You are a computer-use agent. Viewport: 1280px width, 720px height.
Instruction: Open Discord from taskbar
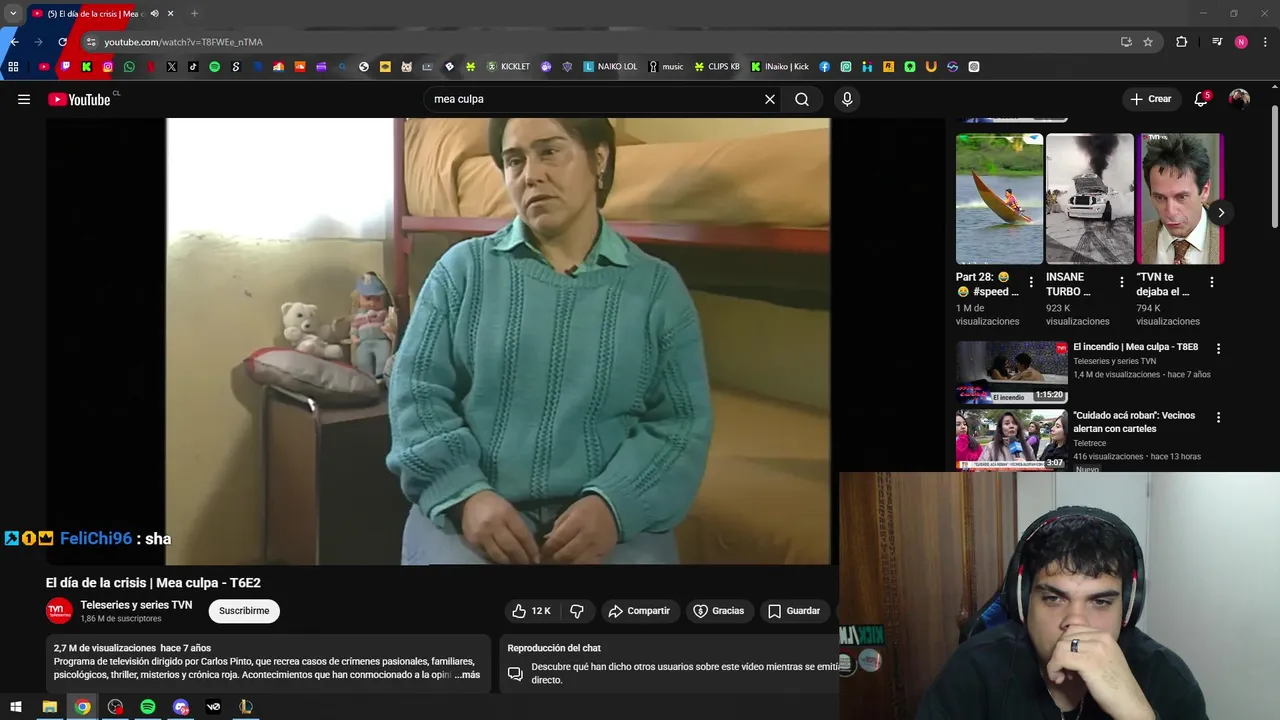(x=181, y=707)
